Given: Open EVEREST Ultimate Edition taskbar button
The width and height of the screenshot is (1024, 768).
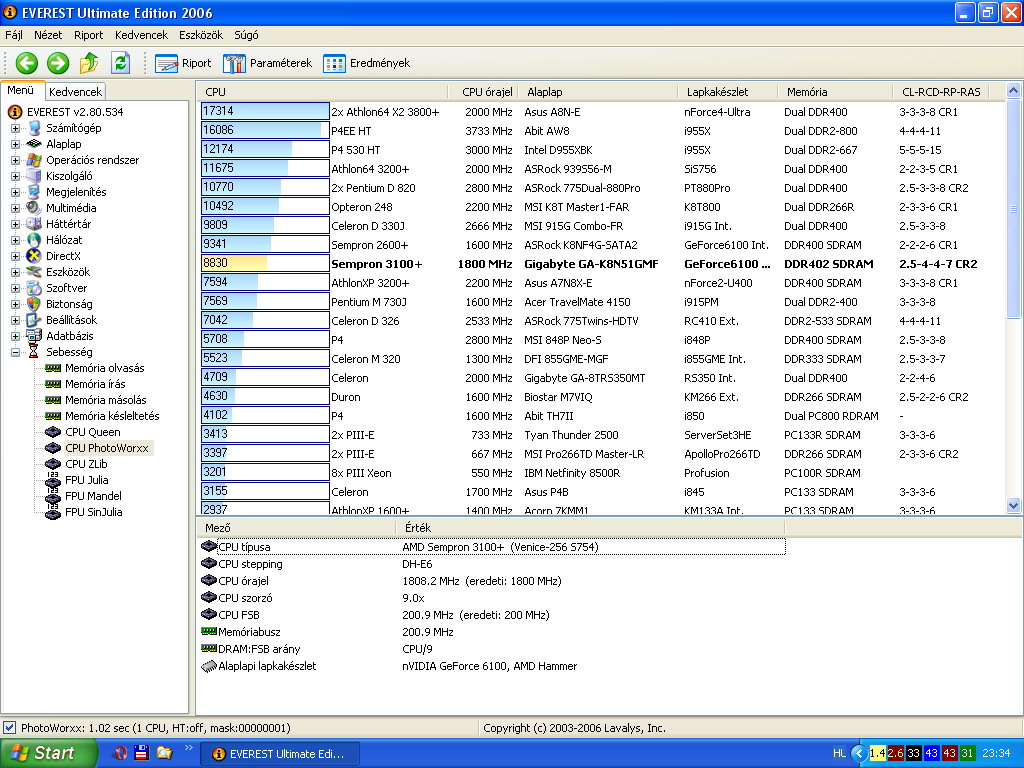Looking at the screenshot, I should click(280, 754).
